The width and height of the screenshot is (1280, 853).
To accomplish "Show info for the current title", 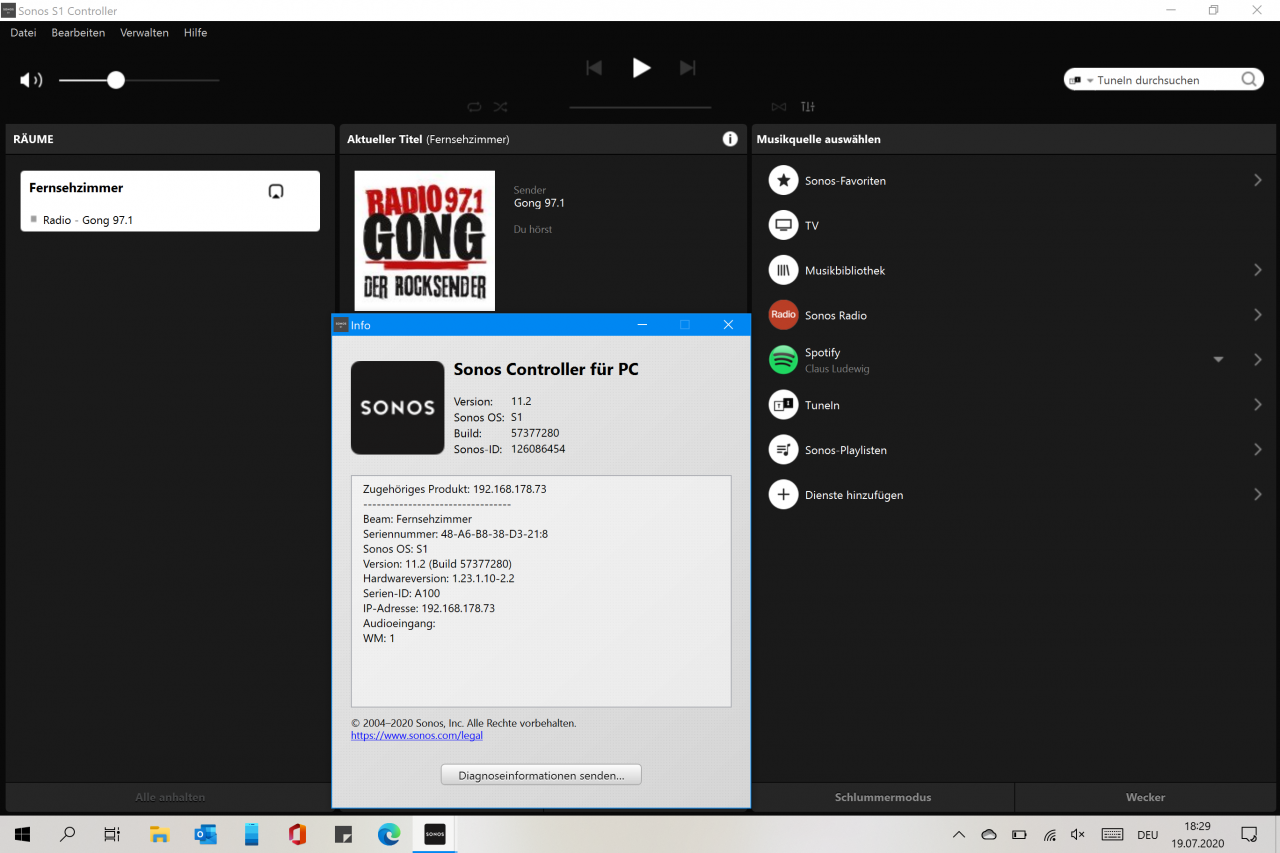I will coord(730,139).
